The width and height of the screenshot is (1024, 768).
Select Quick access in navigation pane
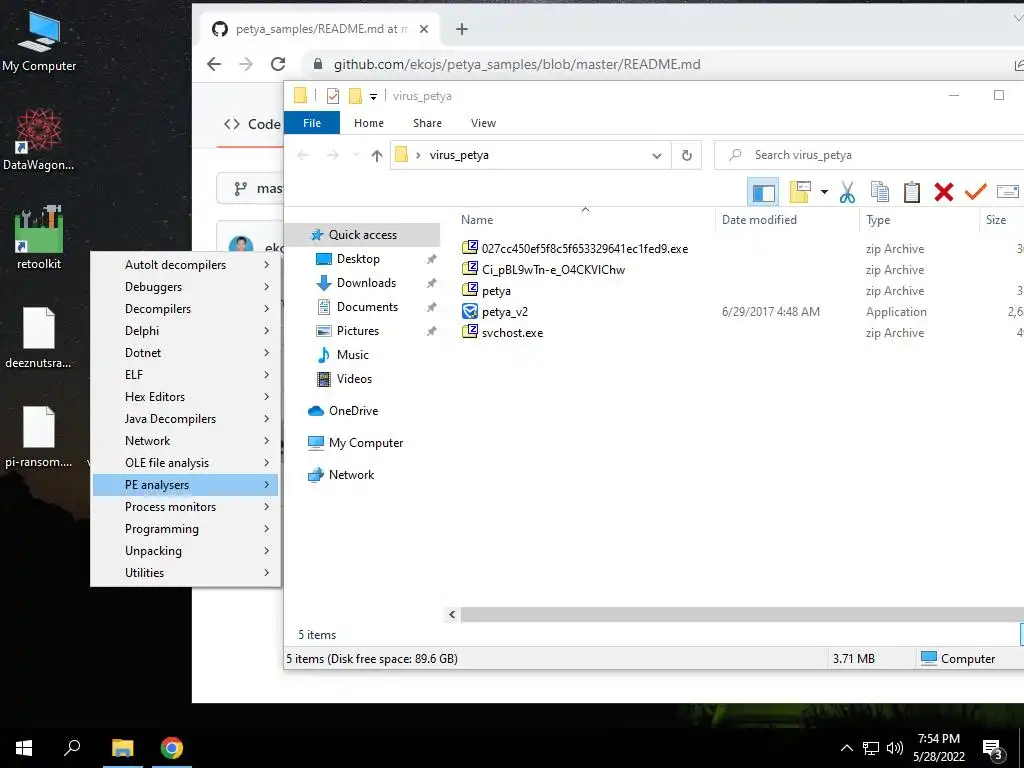[x=363, y=234]
